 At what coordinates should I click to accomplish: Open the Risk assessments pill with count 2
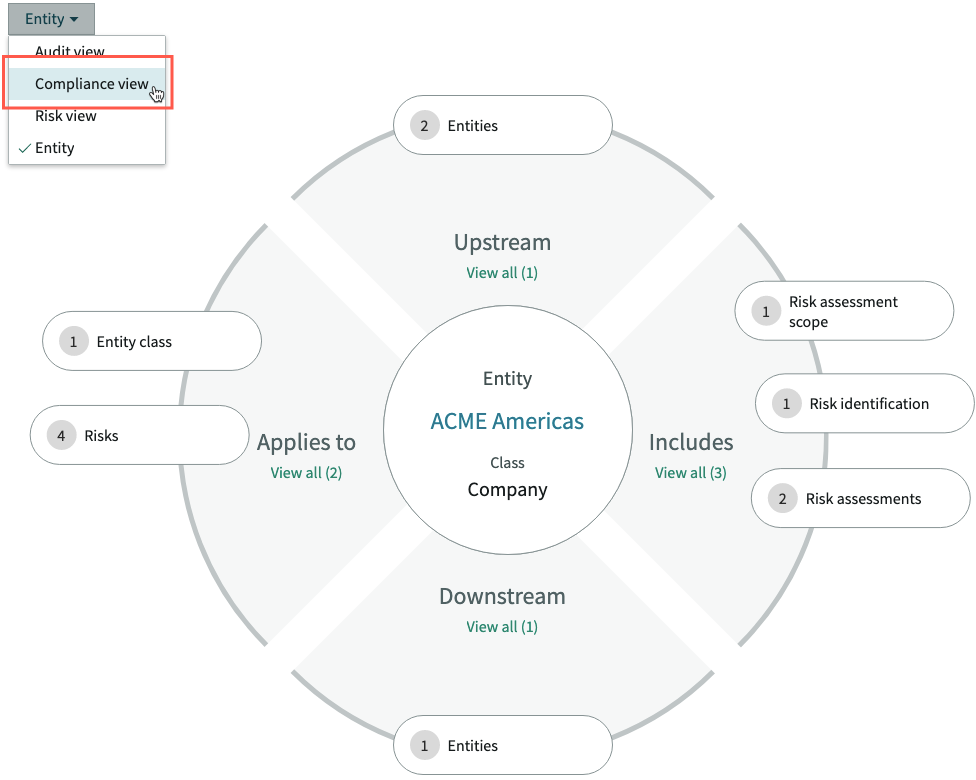[861, 498]
